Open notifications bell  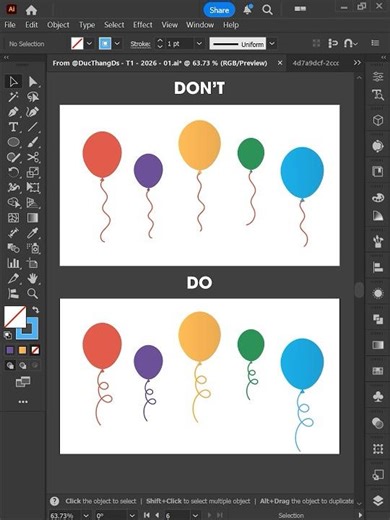pos(247,10)
